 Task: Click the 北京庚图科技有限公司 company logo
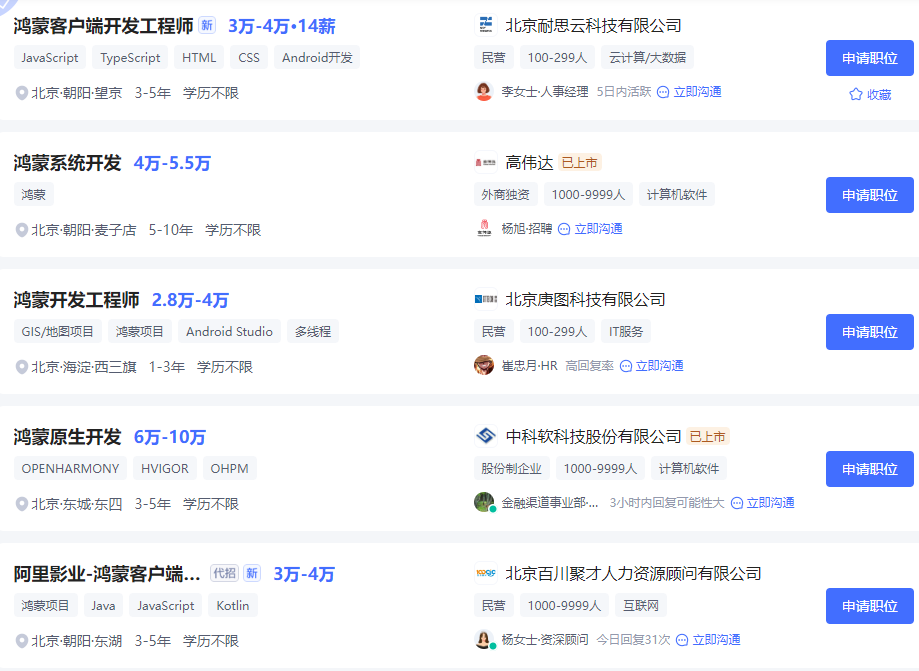[x=485, y=299]
